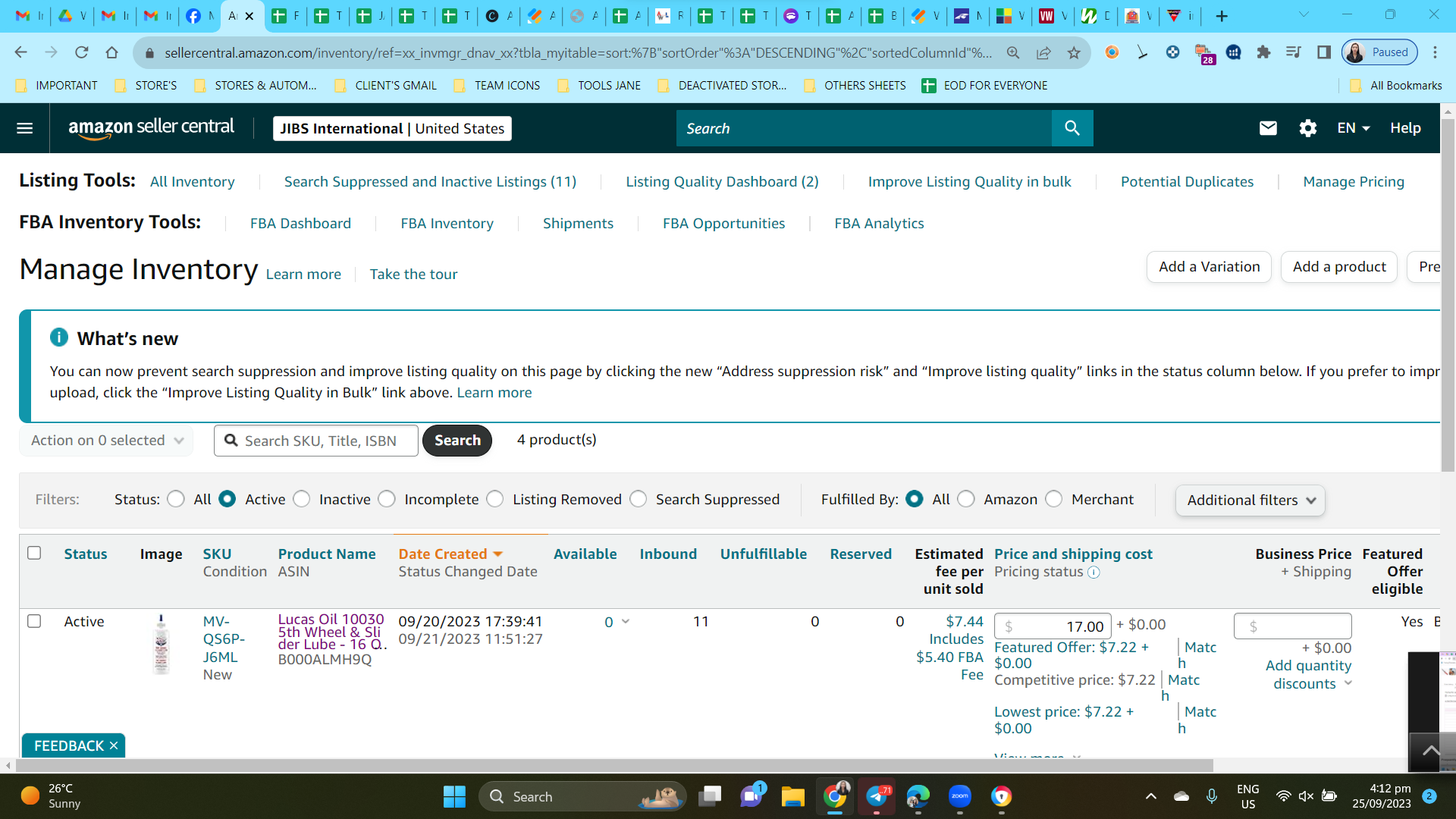Screen dimensions: 1456x819
Task: Open Zoom from the taskbar
Action: point(960,796)
